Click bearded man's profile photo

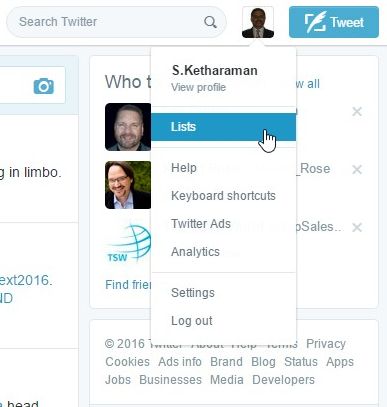click(128, 127)
